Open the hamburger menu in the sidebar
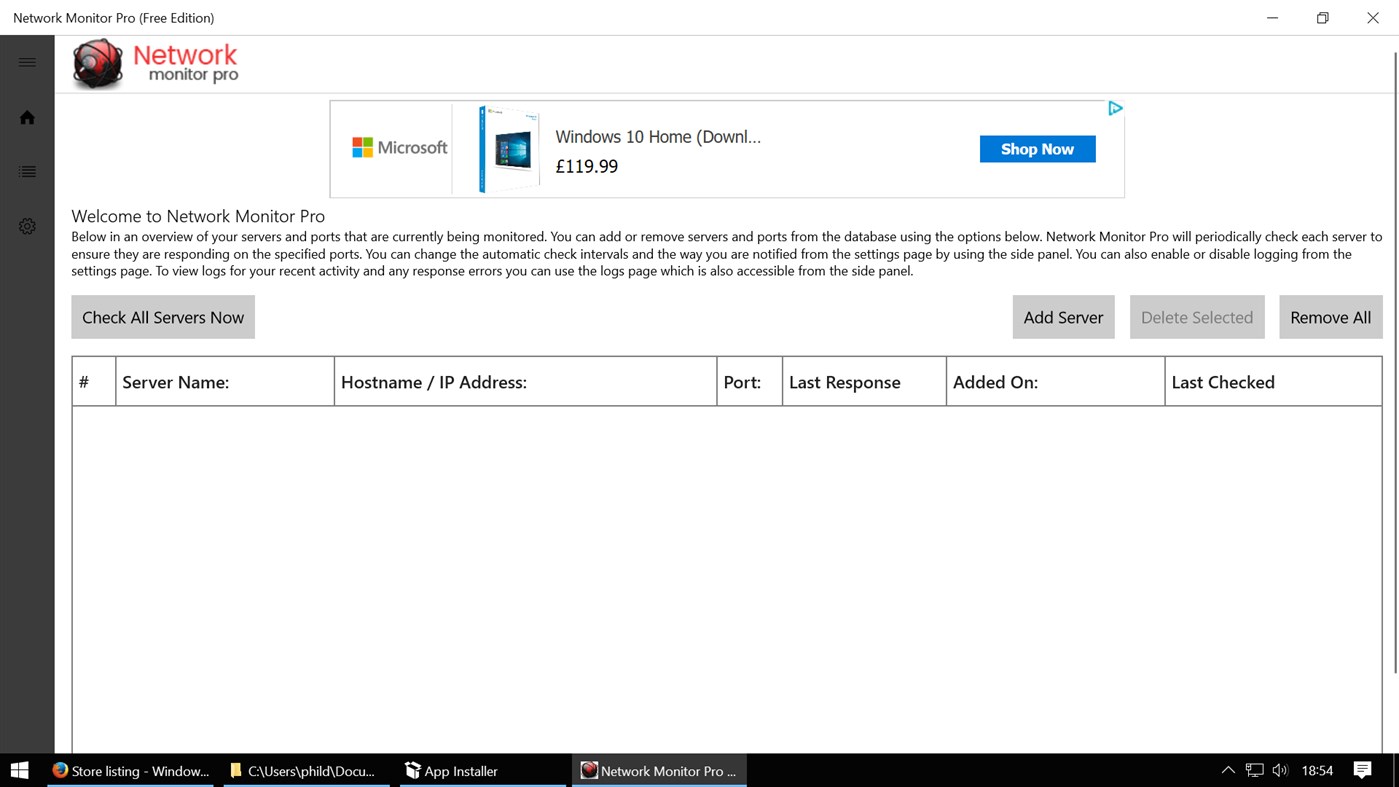The width and height of the screenshot is (1399, 787). pyautogui.click(x=26, y=61)
